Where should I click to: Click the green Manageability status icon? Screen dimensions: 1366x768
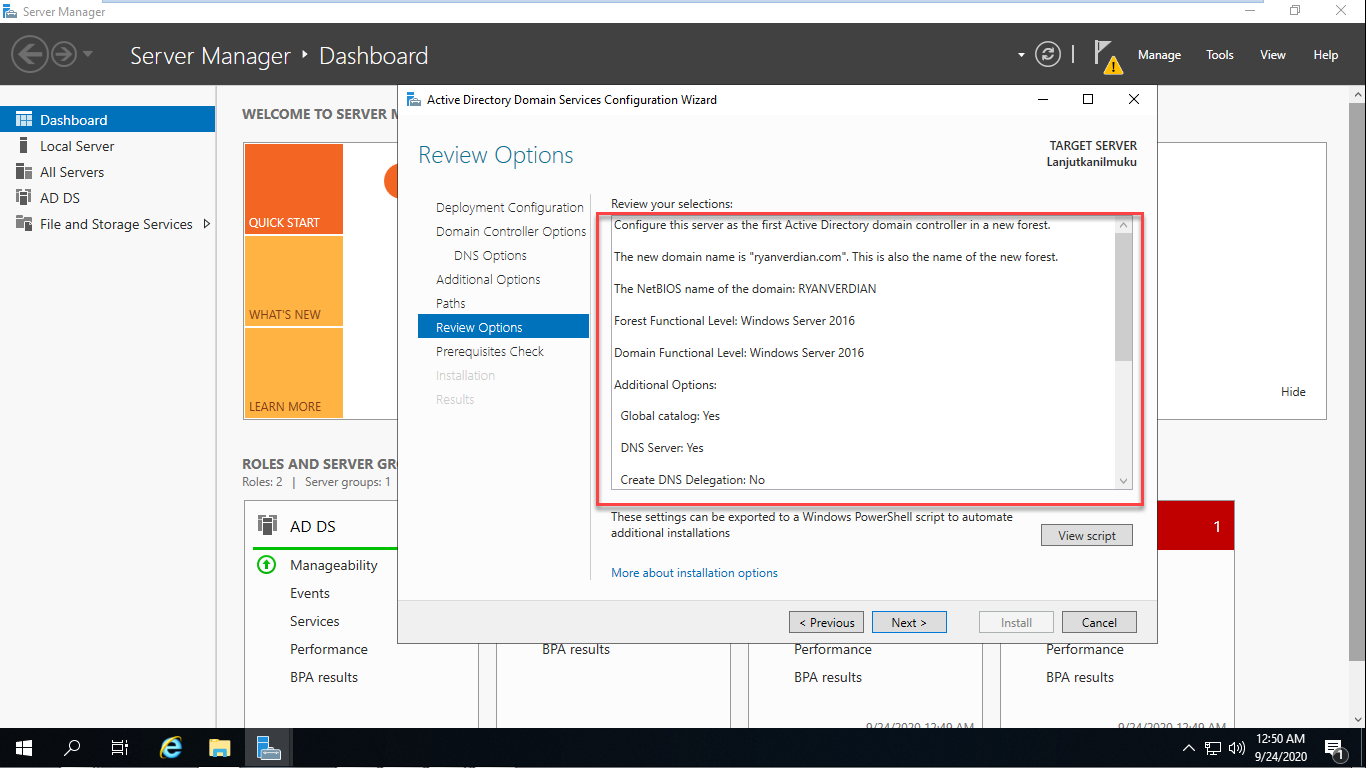pyautogui.click(x=265, y=565)
